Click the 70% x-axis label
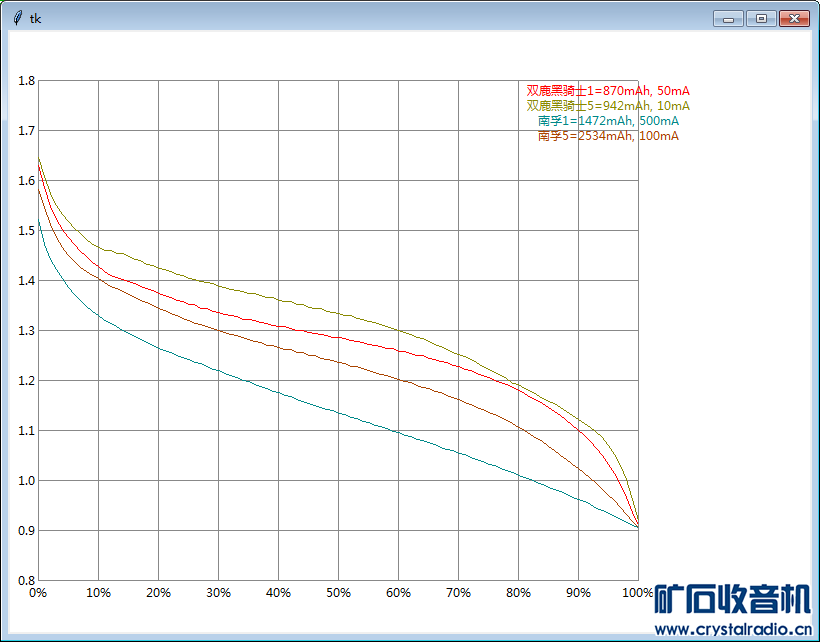Image resolution: width=820 pixels, height=642 pixels. tap(459, 593)
